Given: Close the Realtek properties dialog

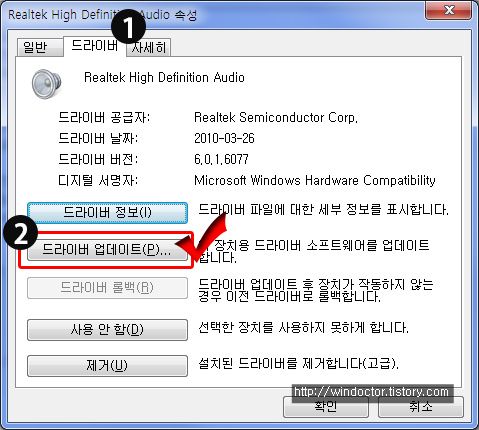Looking at the screenshot, I should point(448,10).
